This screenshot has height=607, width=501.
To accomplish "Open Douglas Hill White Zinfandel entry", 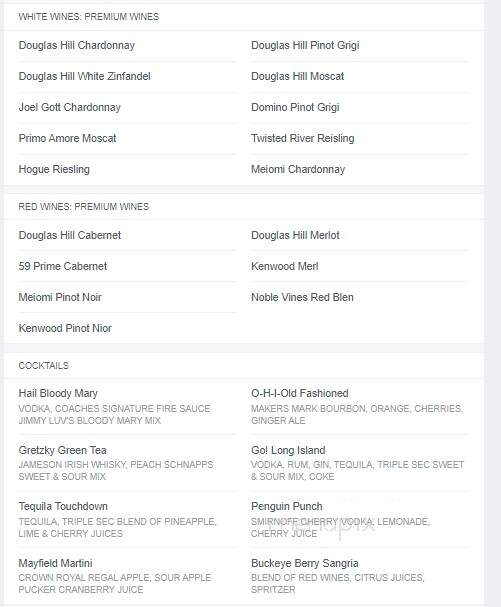I will pos(84,76).
